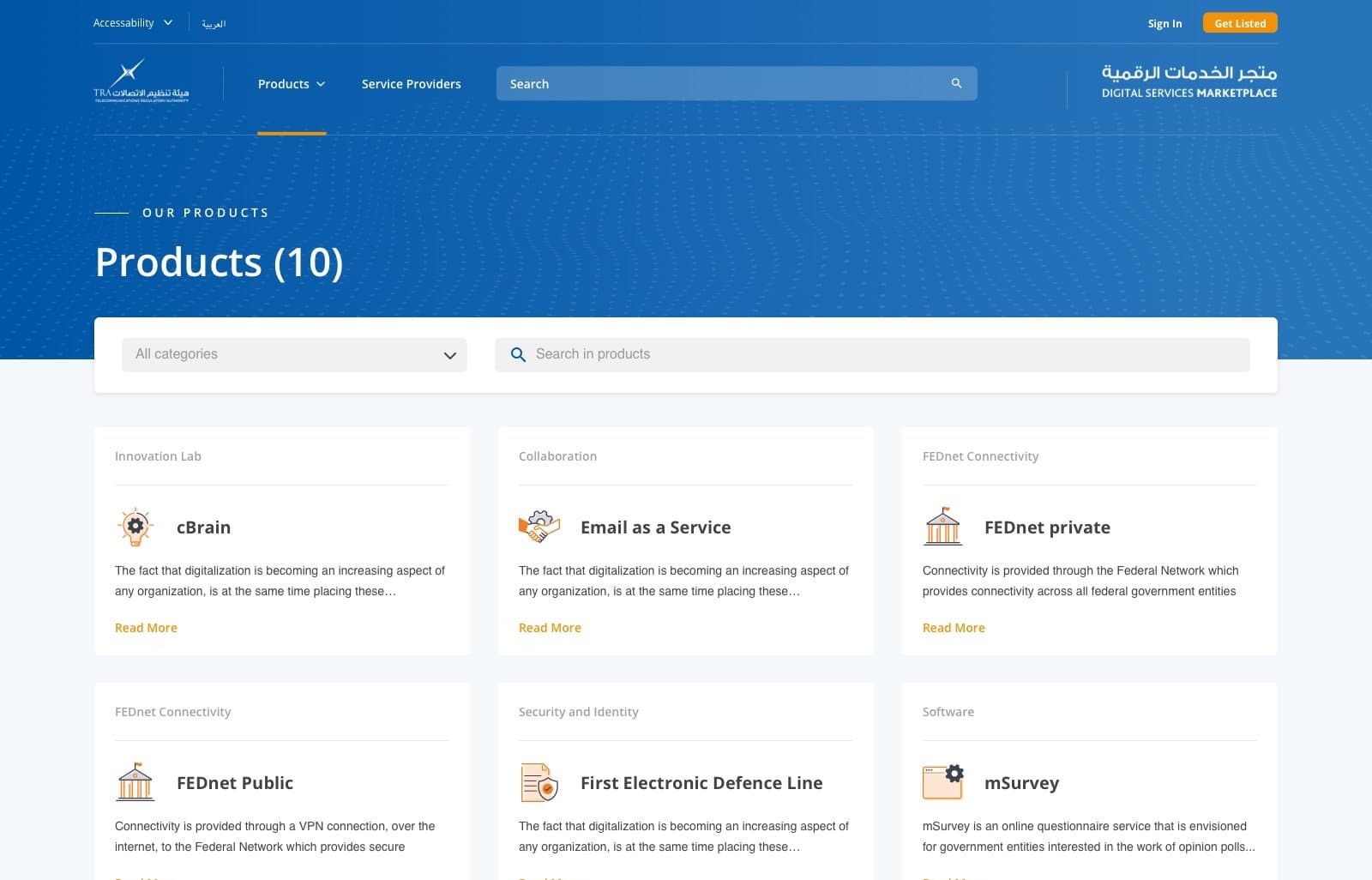This screenshot has width=1372, height=880.
Task: Read More about FEDnet private
Action: (954, 628)
